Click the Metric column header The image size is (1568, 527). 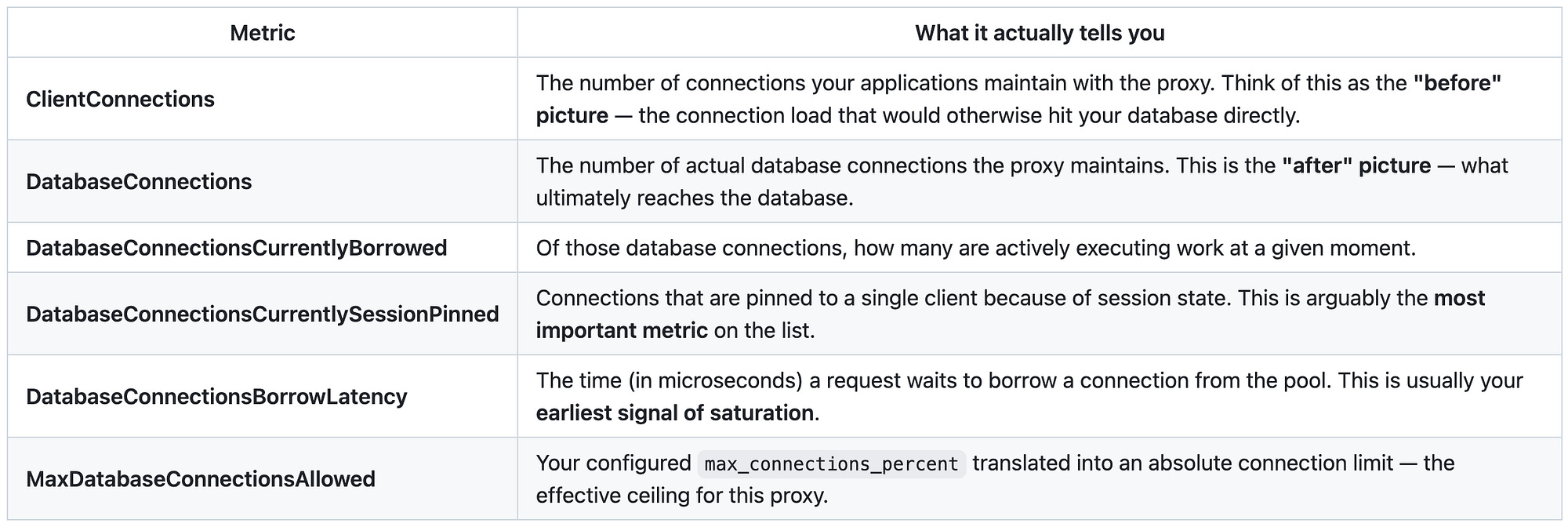[x=262, y=33]
